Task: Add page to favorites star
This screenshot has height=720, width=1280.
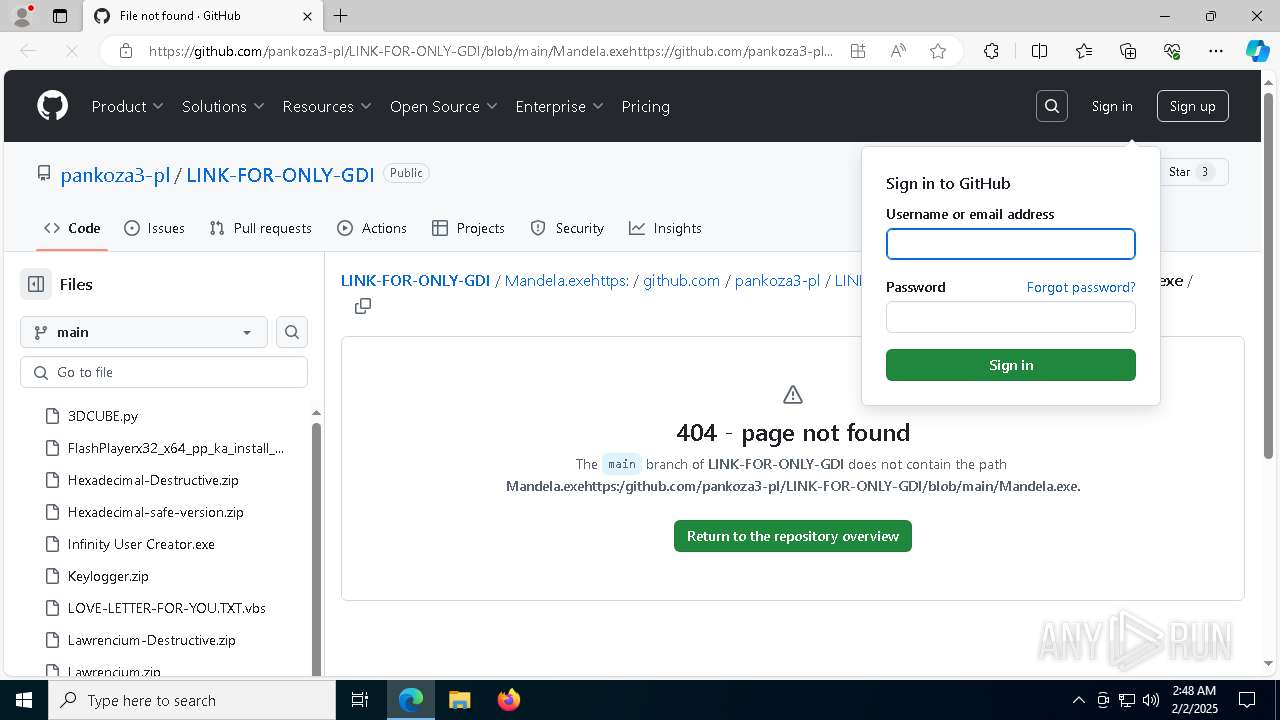Action: [x=938, y=51]
